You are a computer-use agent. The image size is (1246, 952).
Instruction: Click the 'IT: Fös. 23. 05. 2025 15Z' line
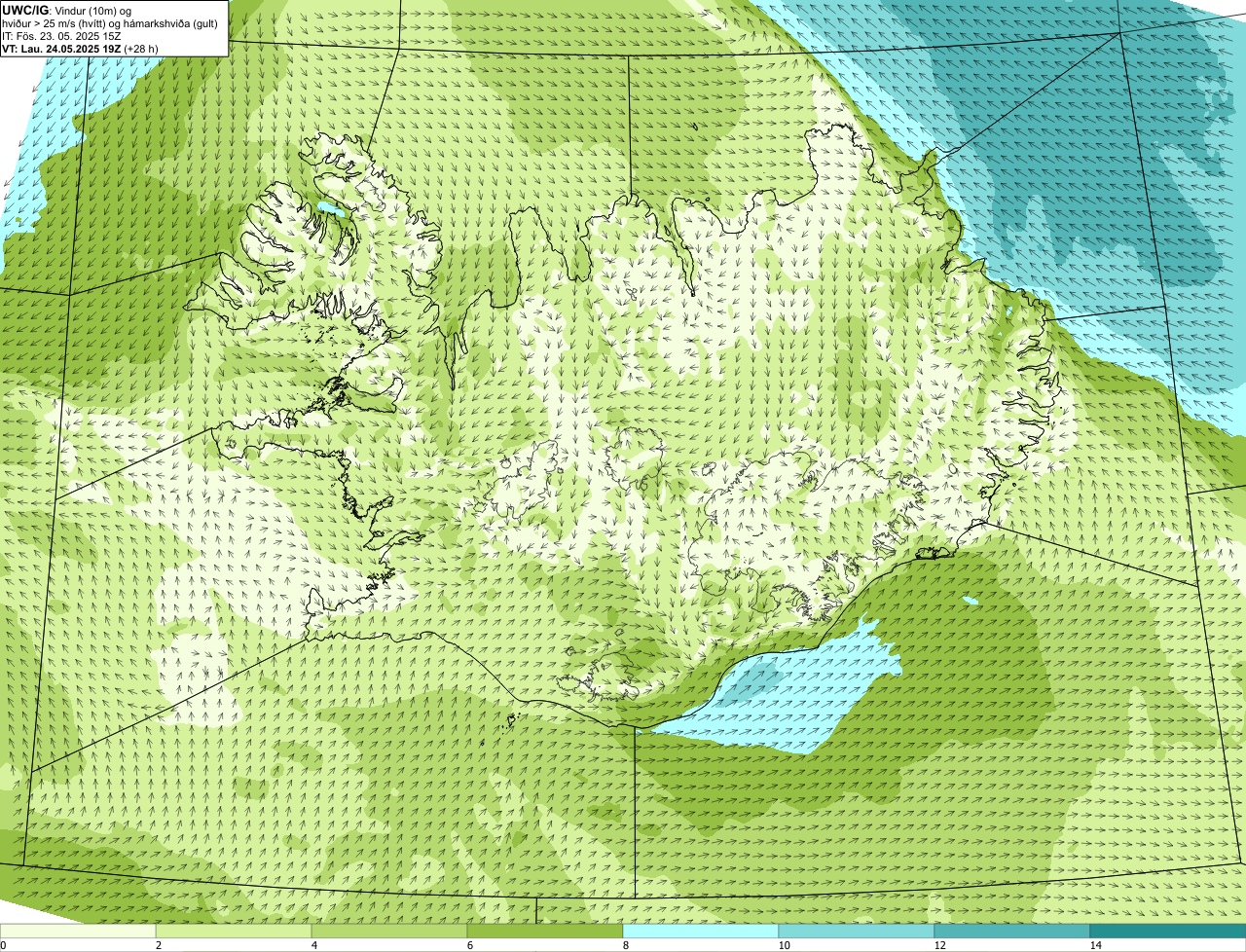point(61,36)
